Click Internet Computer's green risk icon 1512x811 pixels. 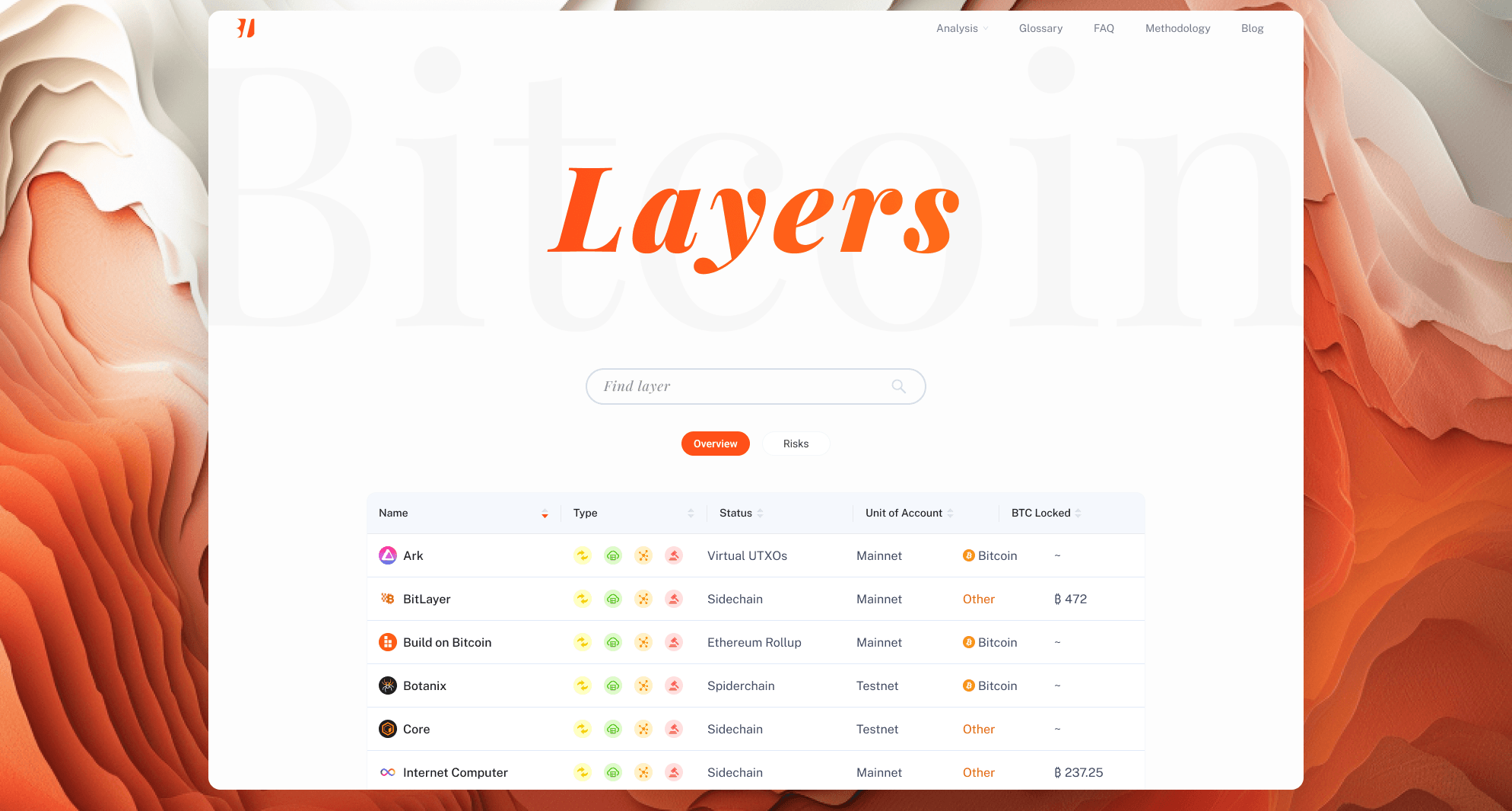click(x=613, y=772)
